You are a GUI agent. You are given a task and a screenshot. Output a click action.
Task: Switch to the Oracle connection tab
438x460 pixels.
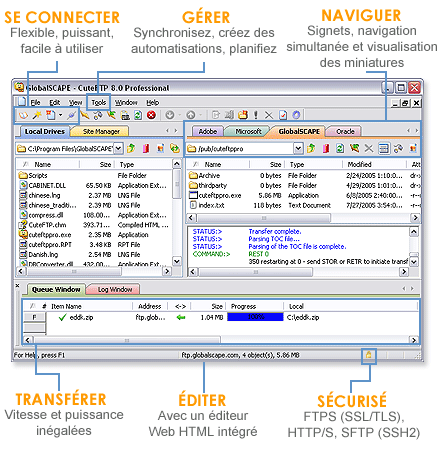(345, 131)
